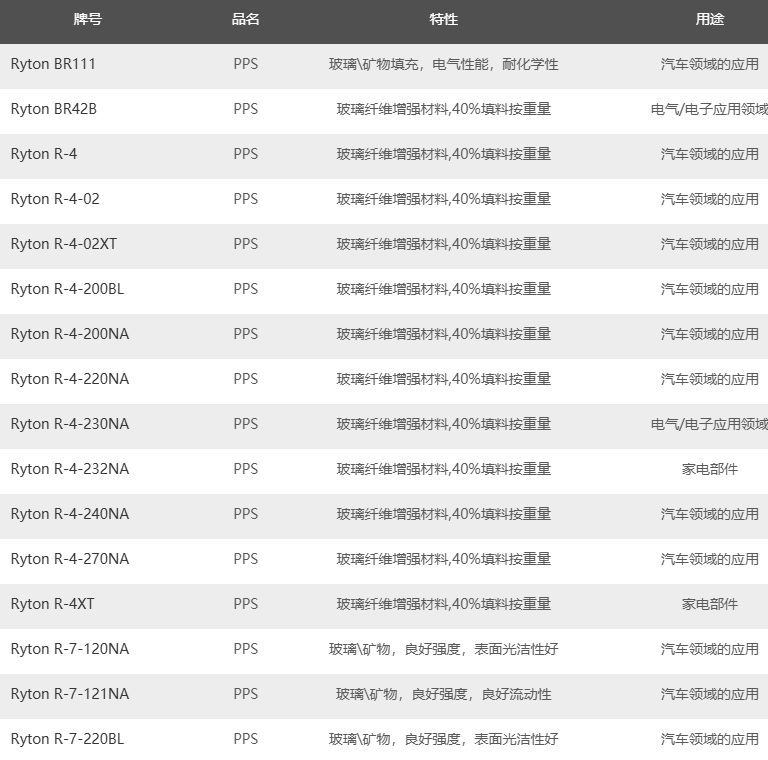Click 家电部件 in the Ryton R-4XT row
Screen dimensions: 768x760
[x=710, y=604]
